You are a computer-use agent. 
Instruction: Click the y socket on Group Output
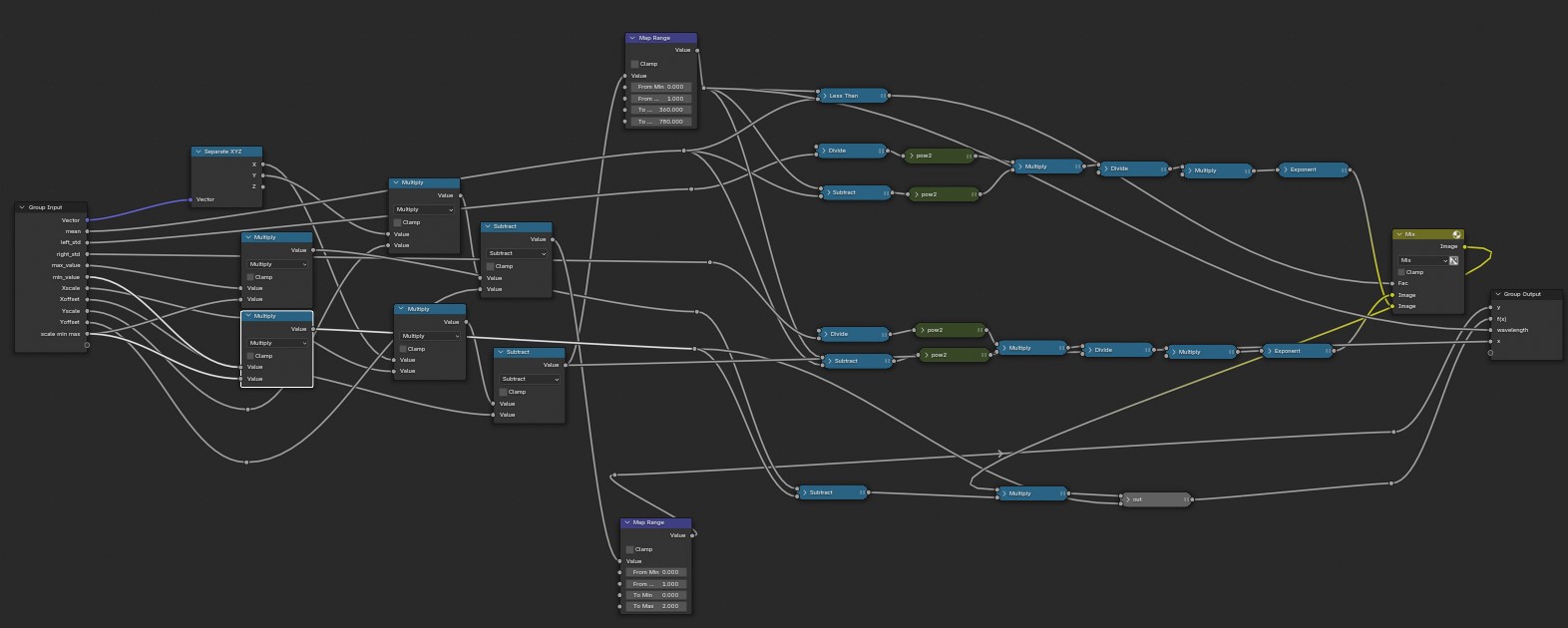pyautogui.click(x=1491, y=307)
